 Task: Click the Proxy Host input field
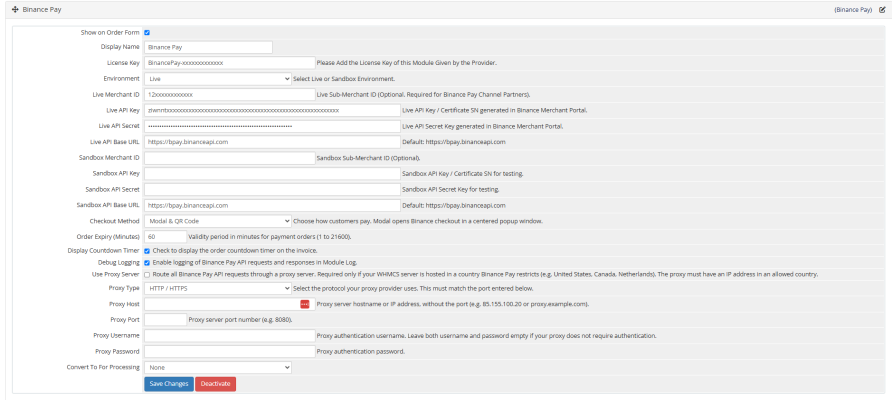[x=229, y=304]
